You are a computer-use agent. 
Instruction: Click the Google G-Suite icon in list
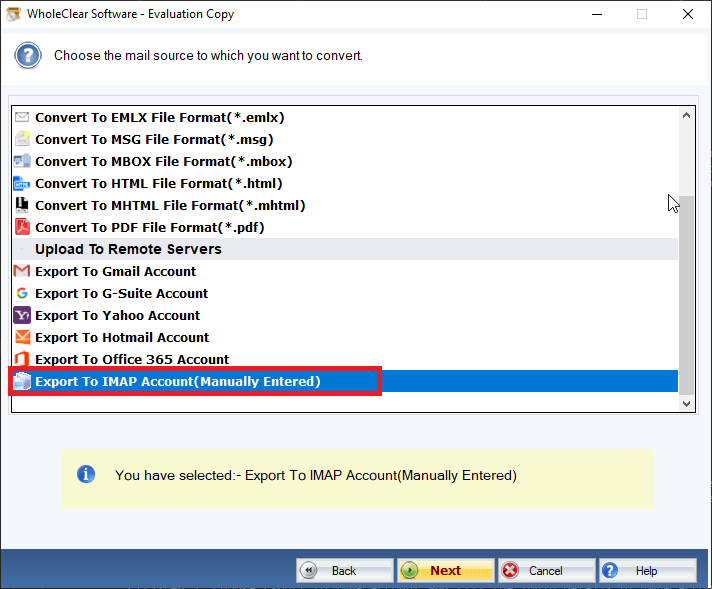tap(22, 294)
